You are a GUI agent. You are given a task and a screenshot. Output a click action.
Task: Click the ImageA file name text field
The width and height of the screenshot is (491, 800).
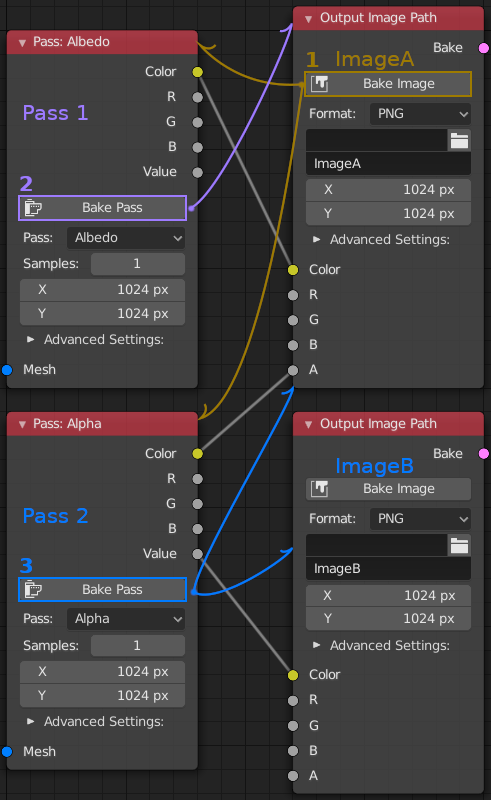tap(388, 164)
